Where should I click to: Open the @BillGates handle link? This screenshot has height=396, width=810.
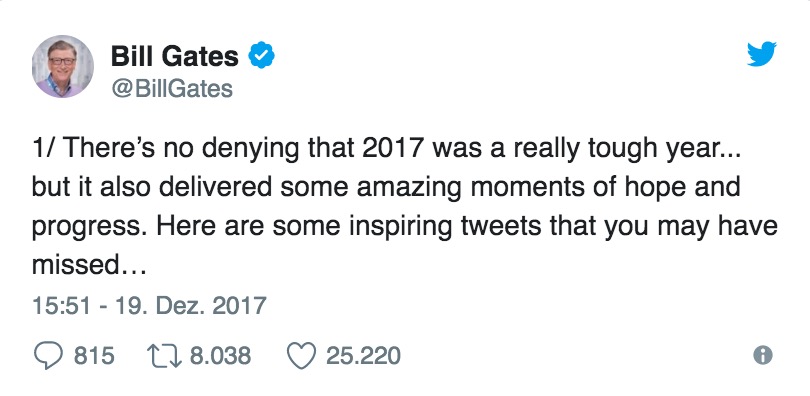[172, 89]
